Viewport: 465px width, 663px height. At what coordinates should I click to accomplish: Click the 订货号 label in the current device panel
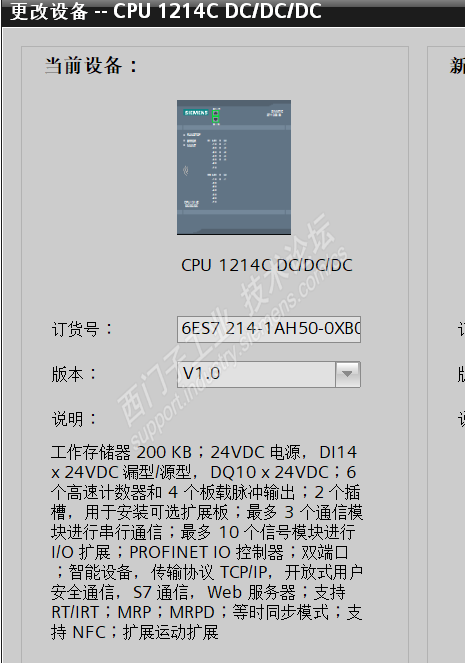coord(82,329)
